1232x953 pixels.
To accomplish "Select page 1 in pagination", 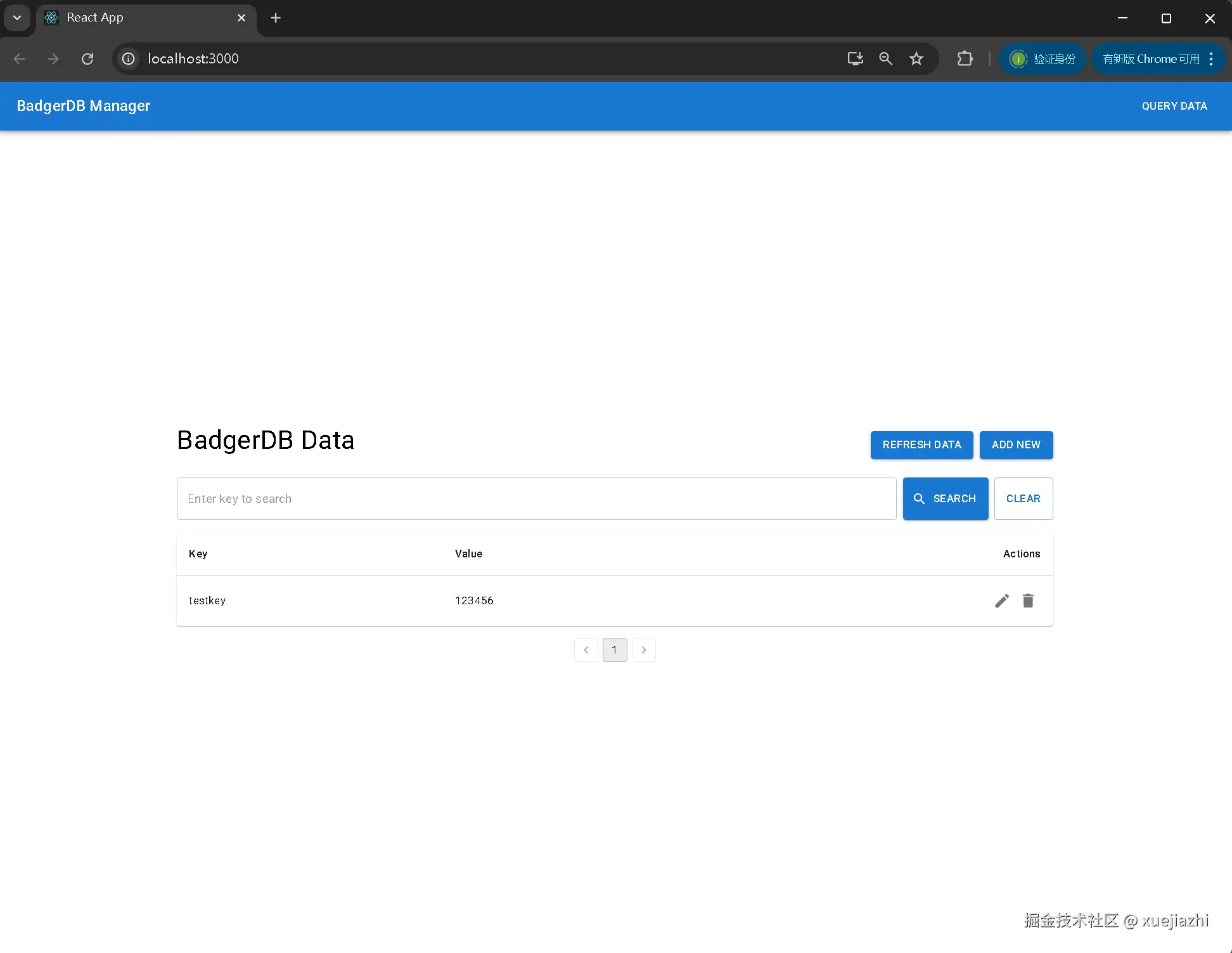I will (x=615, y=650).
